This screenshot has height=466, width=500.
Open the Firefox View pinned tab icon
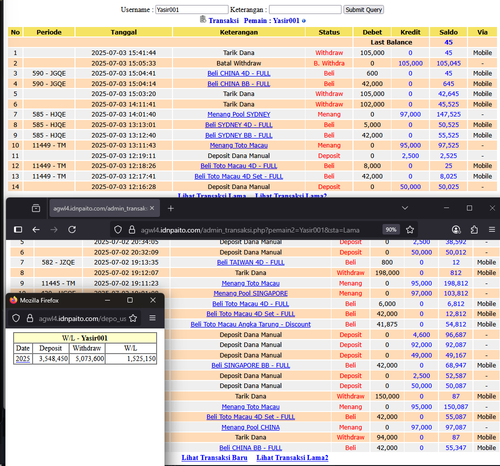36,208
